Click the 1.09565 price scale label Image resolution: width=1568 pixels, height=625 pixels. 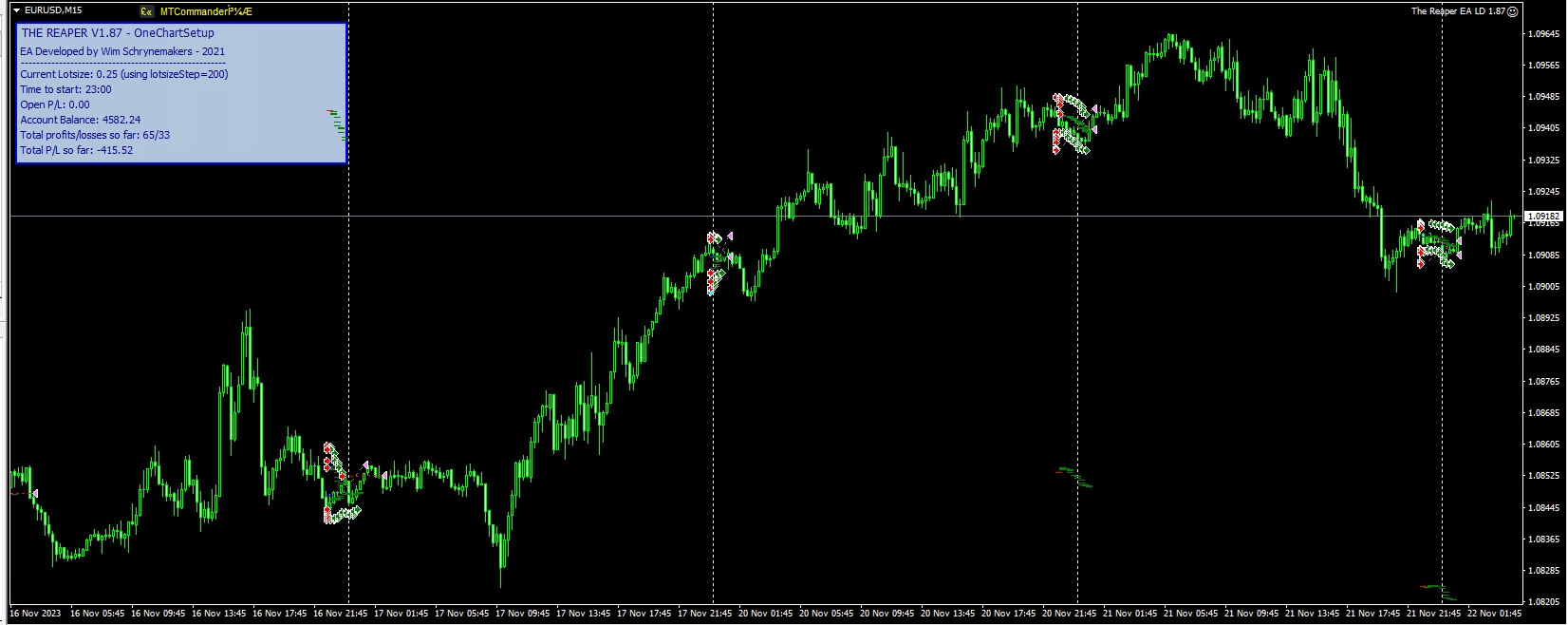1543,65
